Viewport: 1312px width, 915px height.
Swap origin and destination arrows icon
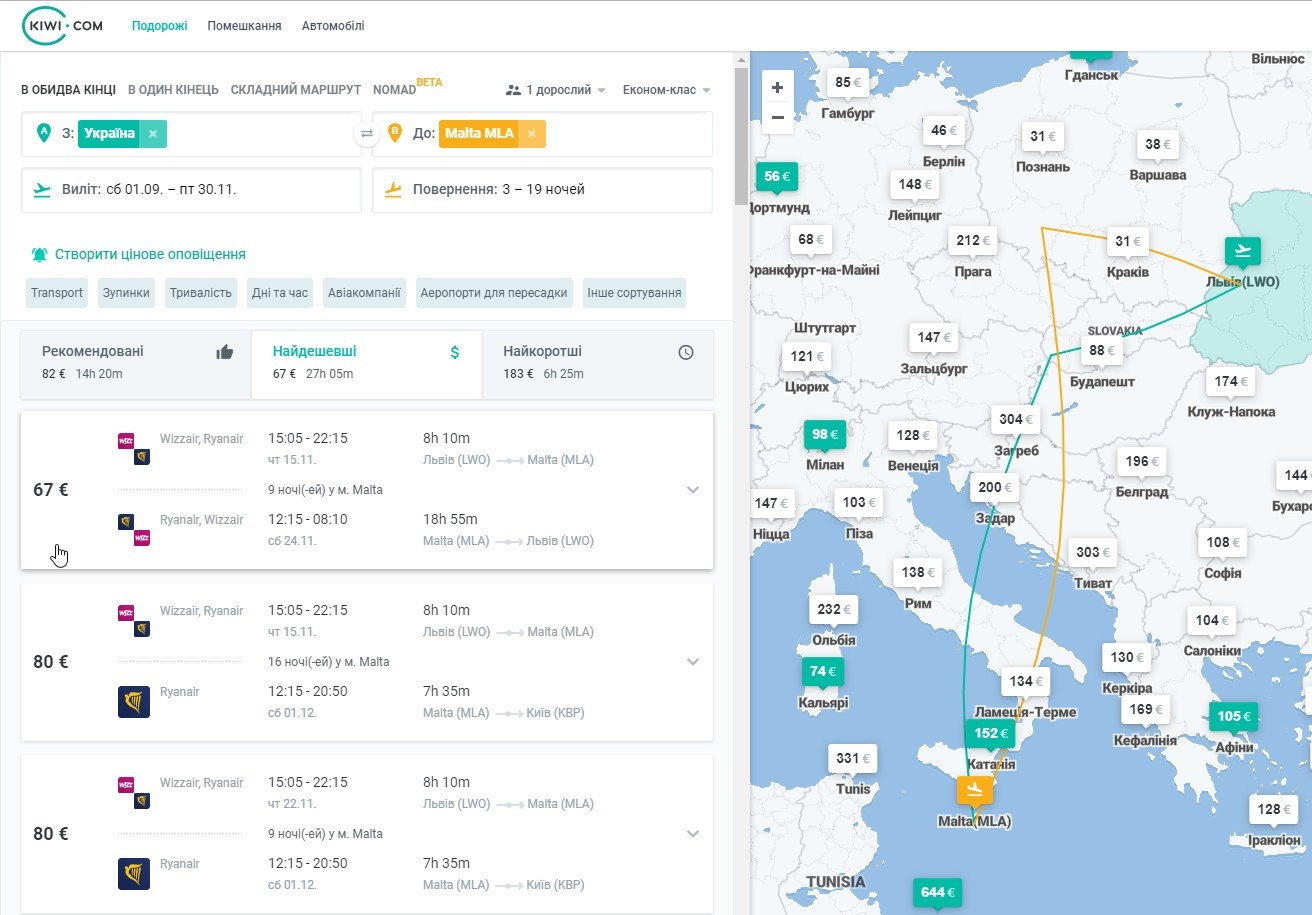click(367, 134)
